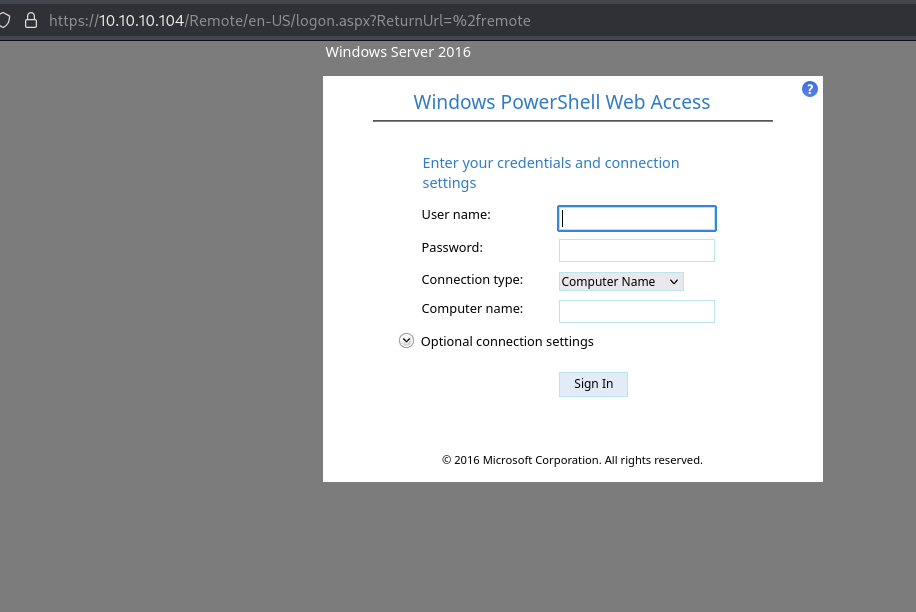Click the 'Windows PowerShell Web Access' heading
This screenshot has height=612, width=916.
coord(561,102)
